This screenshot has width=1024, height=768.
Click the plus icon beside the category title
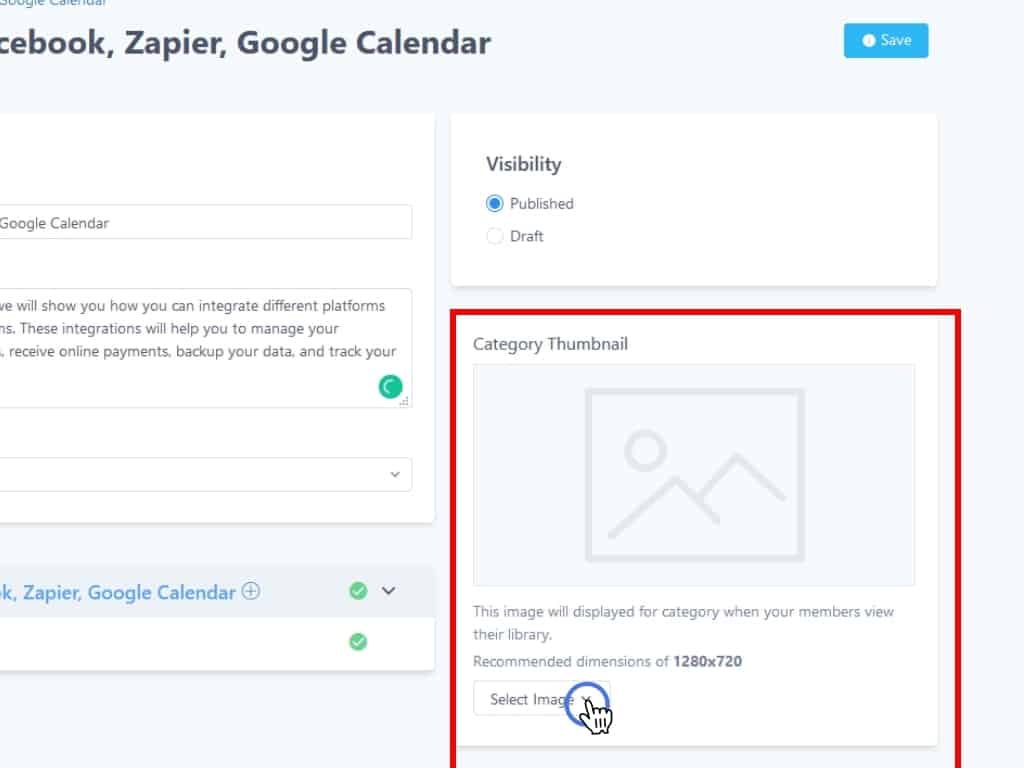pyautogui.click(x=251, y=591)
